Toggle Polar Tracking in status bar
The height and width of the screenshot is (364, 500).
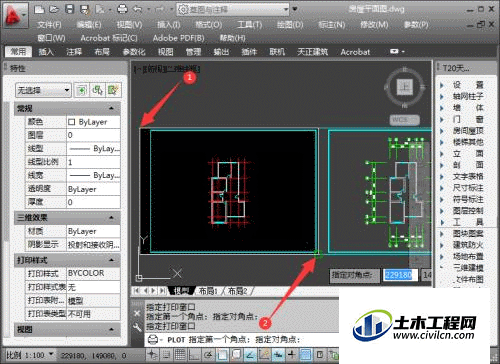point(209,355)
